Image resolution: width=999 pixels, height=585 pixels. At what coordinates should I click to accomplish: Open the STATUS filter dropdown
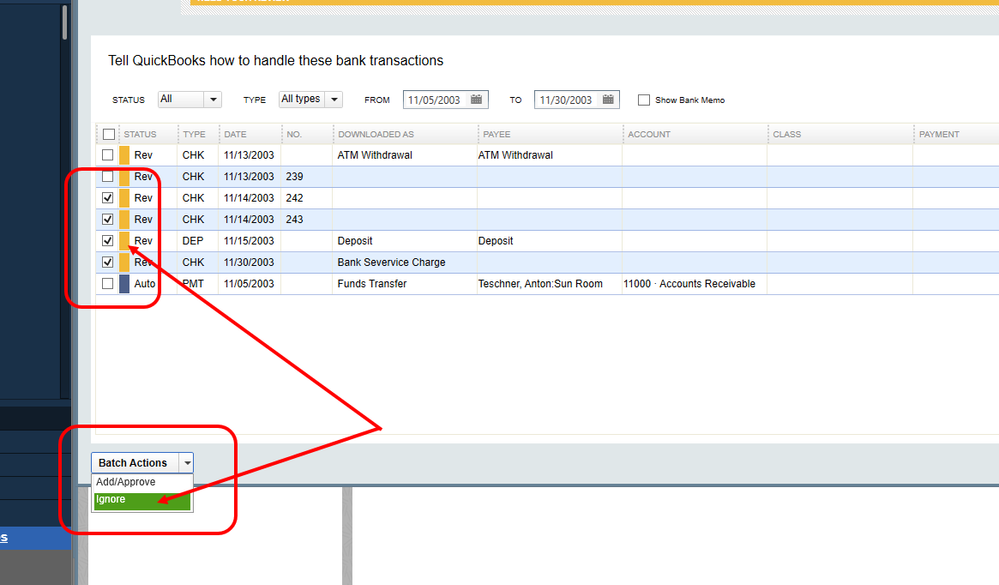[190, 99]
